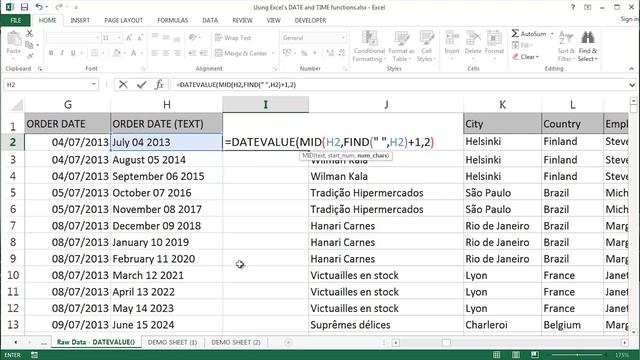This screenshot has width=640, height=360.
Task: Click cell with Suprêmes délices
Action: coord(386,325)
